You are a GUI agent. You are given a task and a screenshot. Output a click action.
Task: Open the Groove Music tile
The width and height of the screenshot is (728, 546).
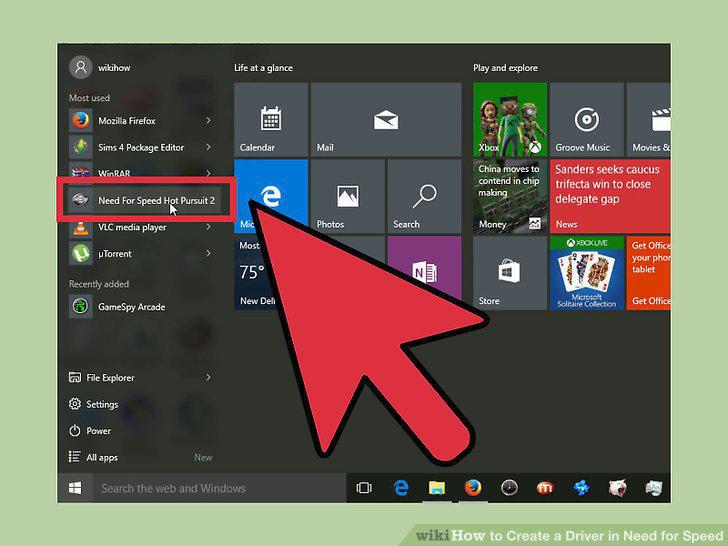(x=586, y=119)
